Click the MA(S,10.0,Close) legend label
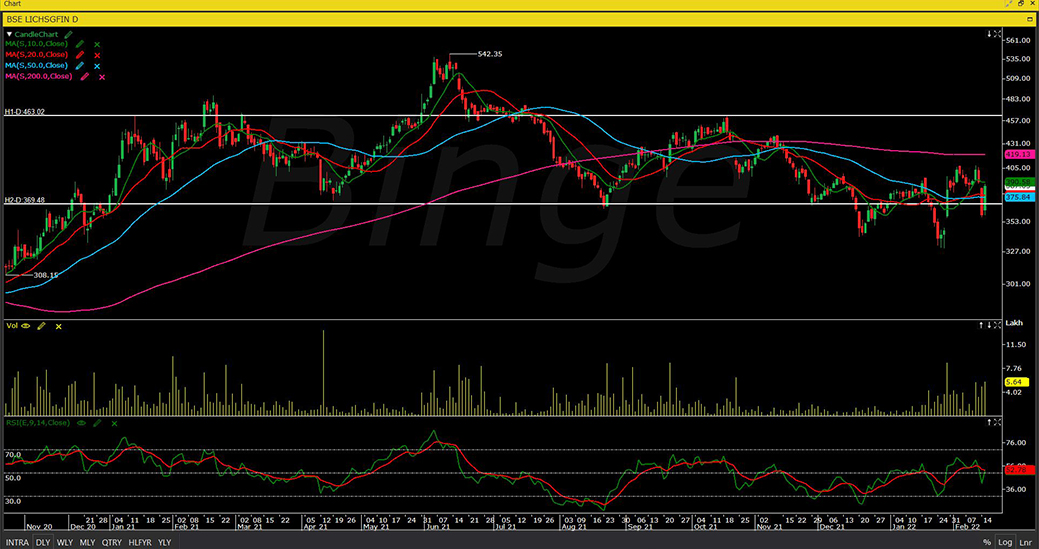Image resolution: width=1039 pixels, height=549 pixels. pos(36,44)
